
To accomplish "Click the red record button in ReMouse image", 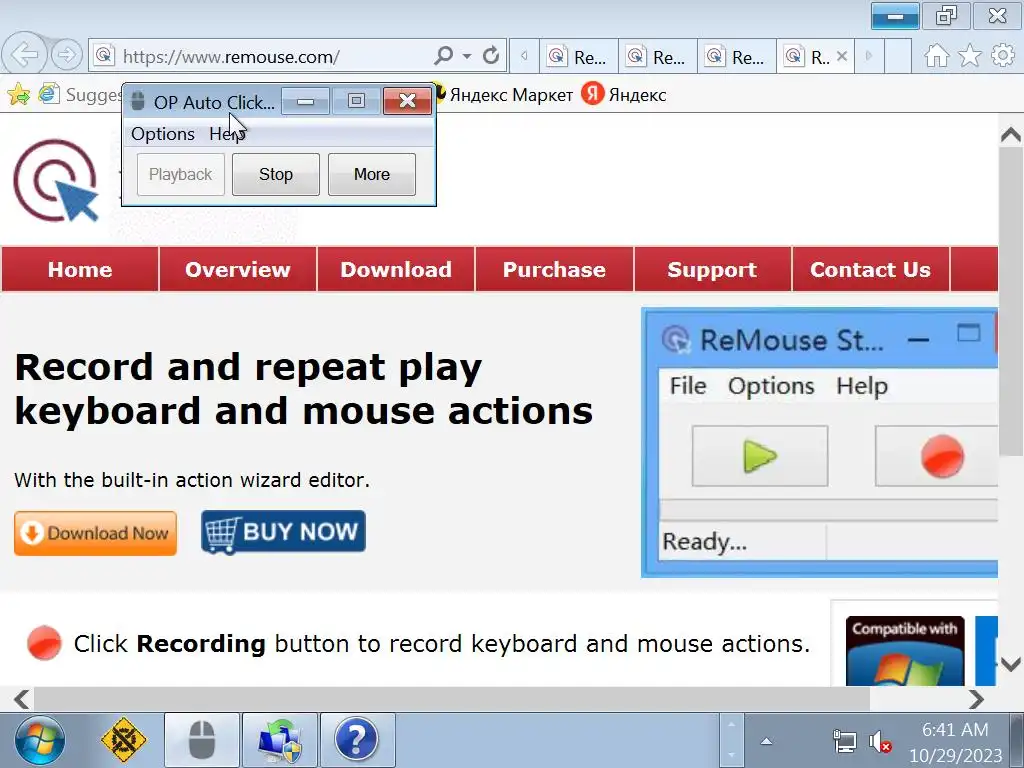I will point(937,456).
